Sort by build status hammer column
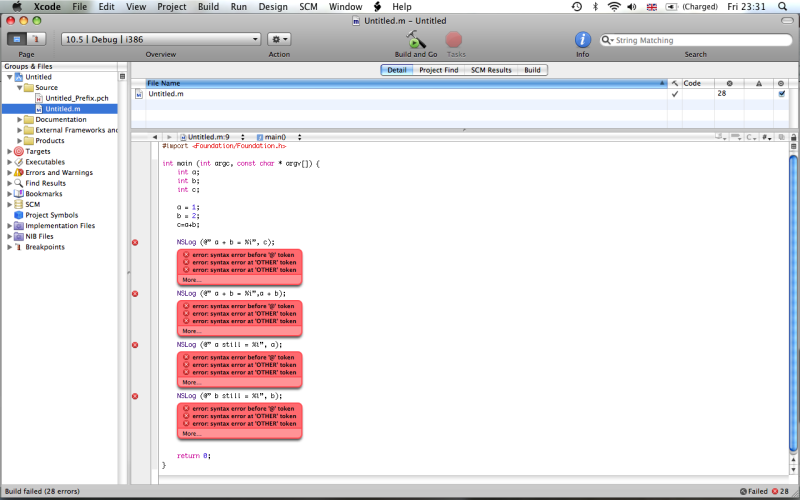This screenshot has height=500, width=800. [x=674, y=83]
